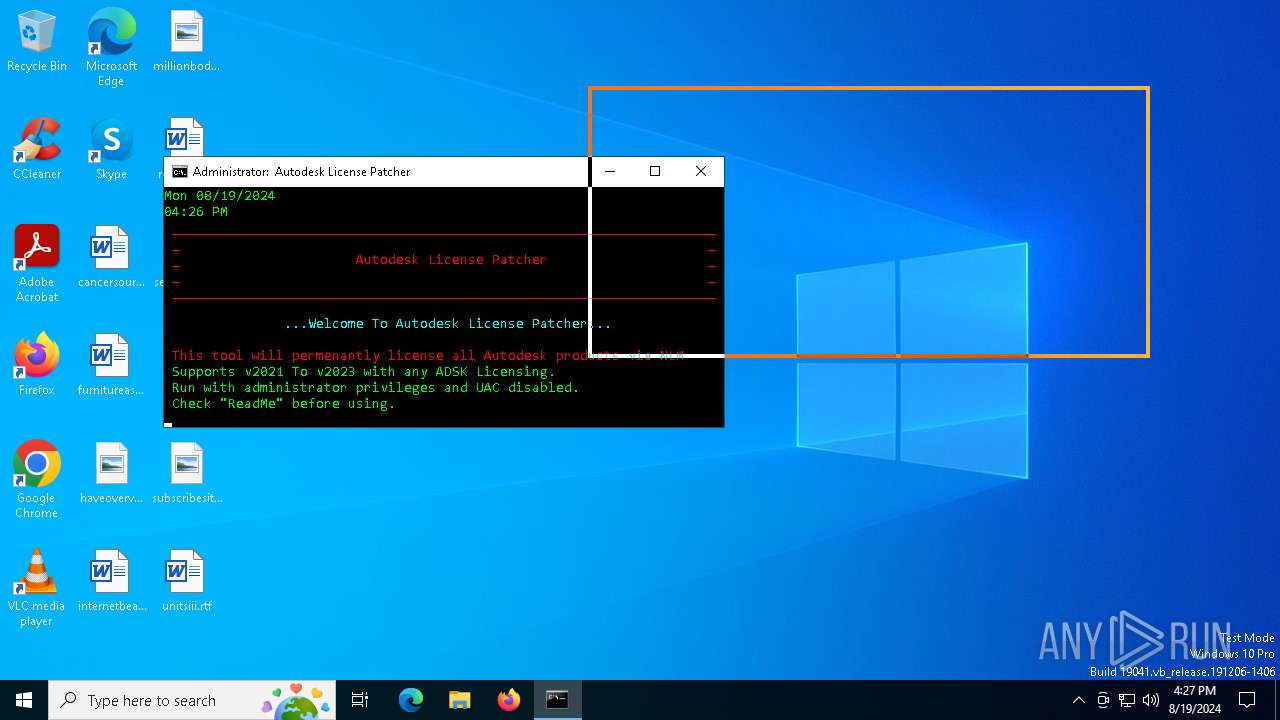Open the Windows Start menu
1280x720 pixels.
pos(24,700)
